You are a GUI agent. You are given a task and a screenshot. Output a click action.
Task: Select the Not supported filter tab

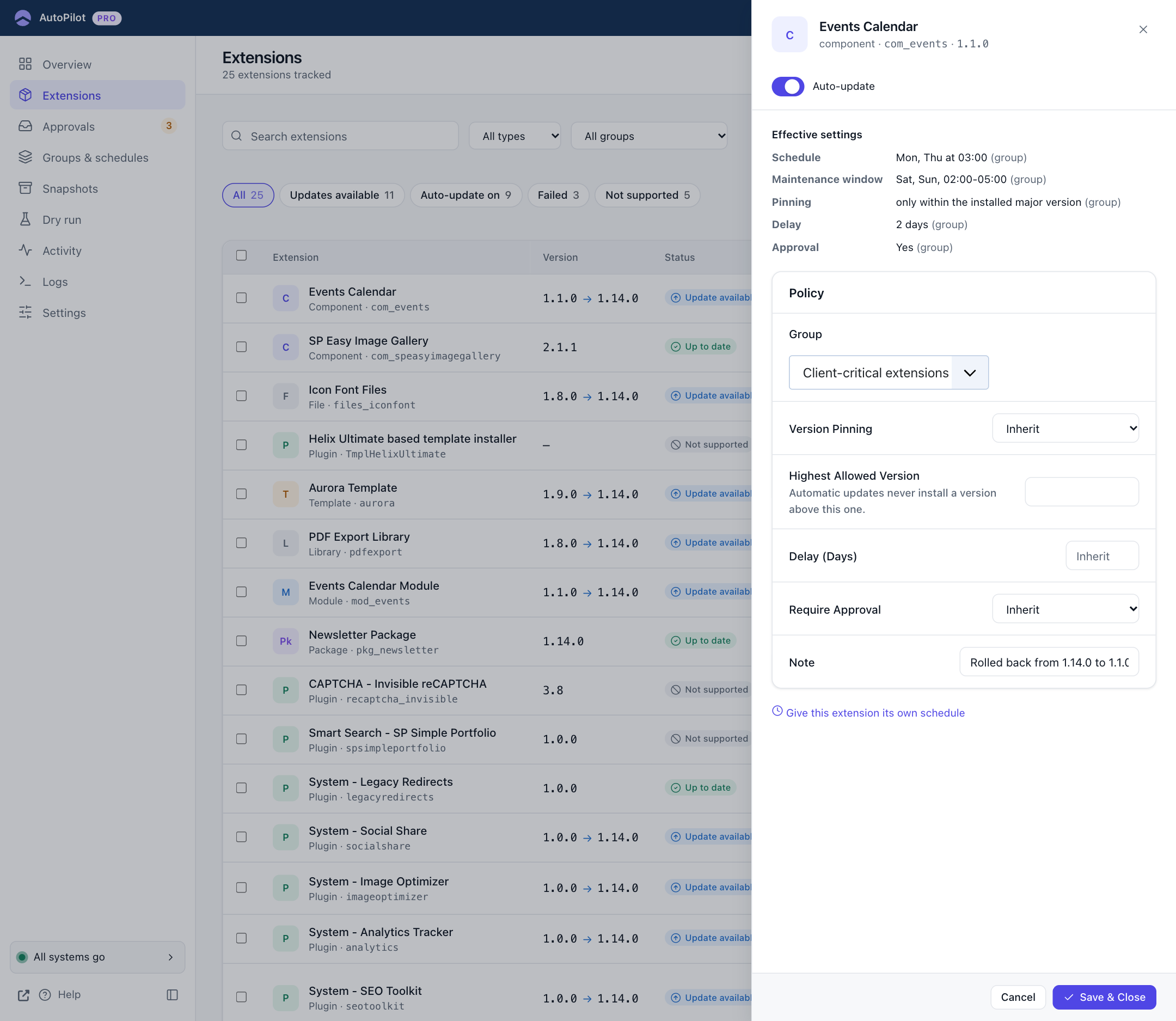pos(647,195)
